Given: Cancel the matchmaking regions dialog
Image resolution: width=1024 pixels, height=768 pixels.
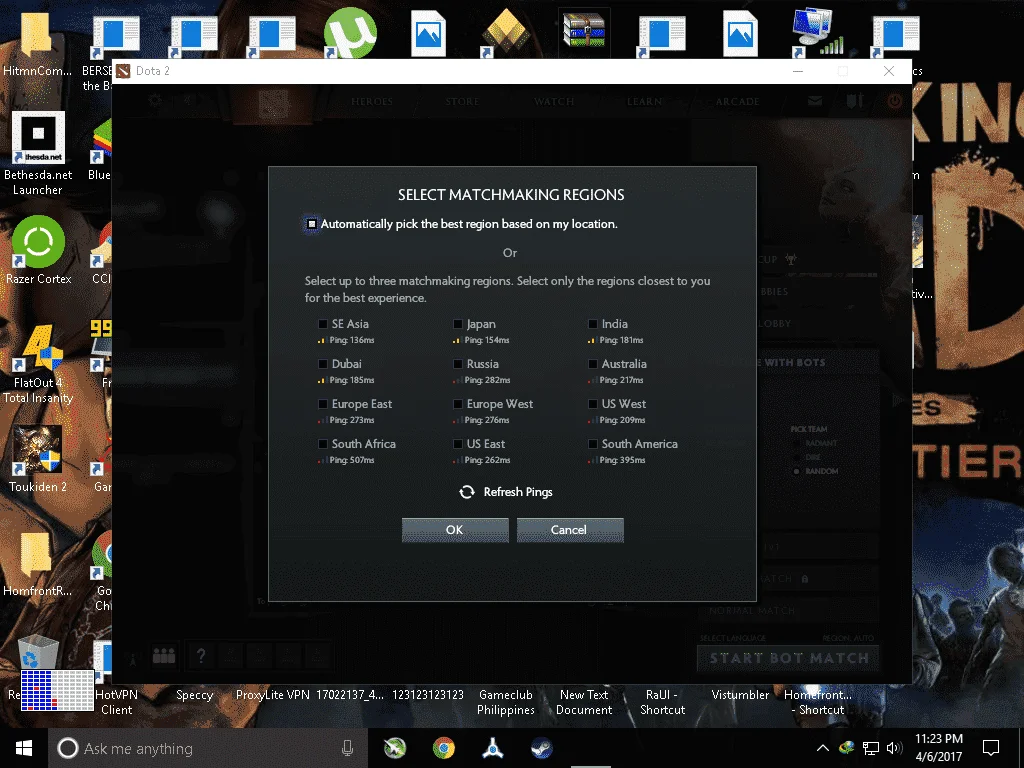Looking at the screenshot, I should pos(570,530).
